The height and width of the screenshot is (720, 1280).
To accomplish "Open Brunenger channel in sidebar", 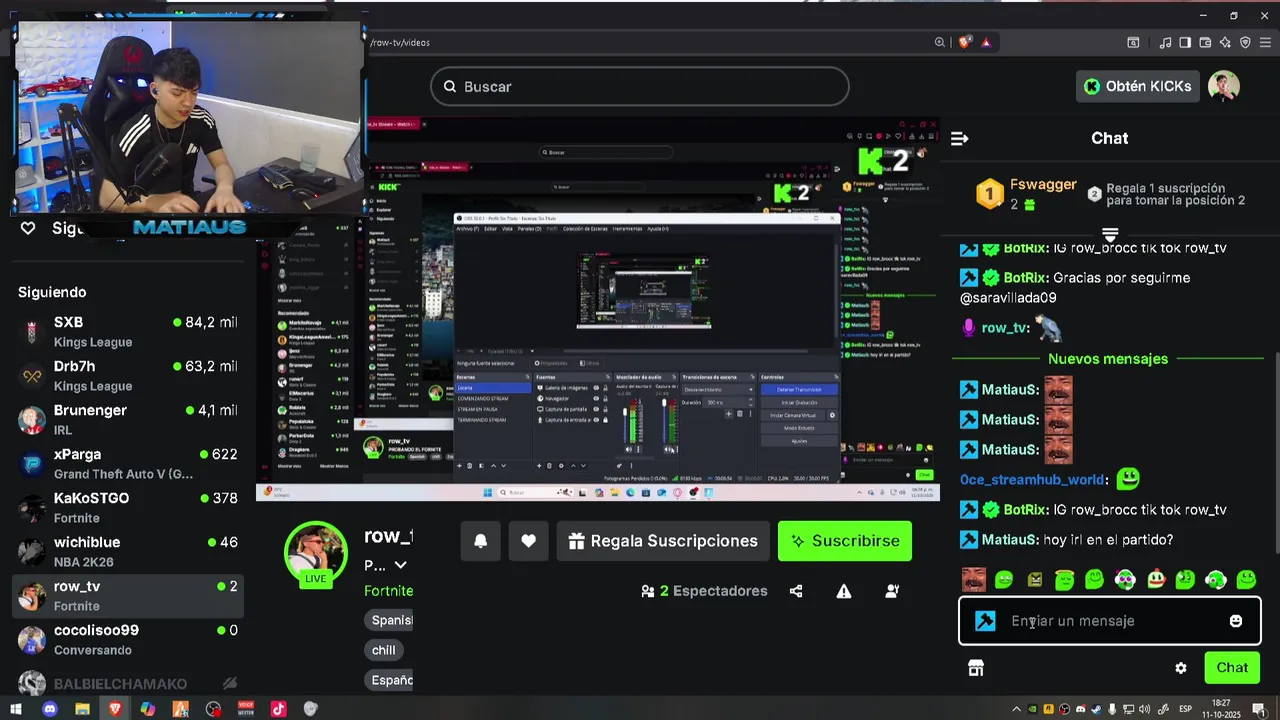I will coord(128,420).
